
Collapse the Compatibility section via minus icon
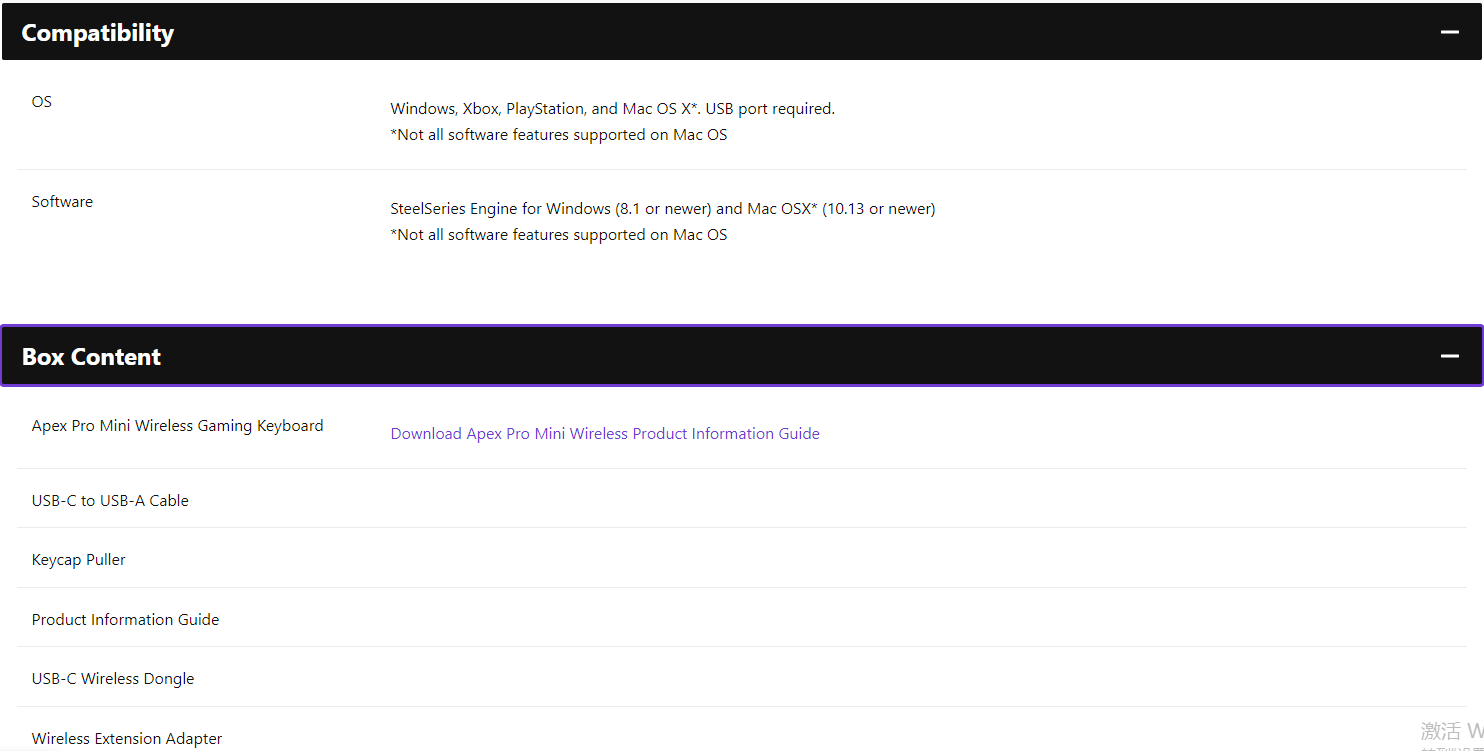click(1449, 32)
